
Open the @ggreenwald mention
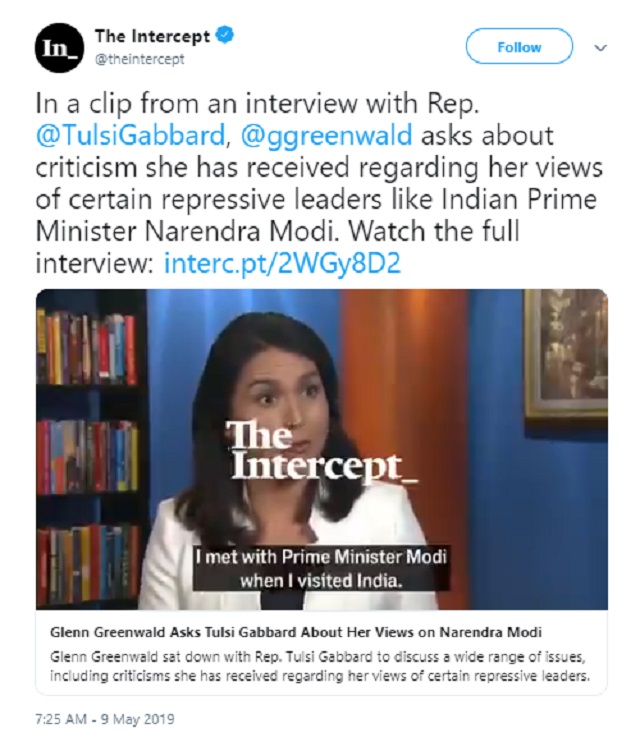tap(327, 136)
